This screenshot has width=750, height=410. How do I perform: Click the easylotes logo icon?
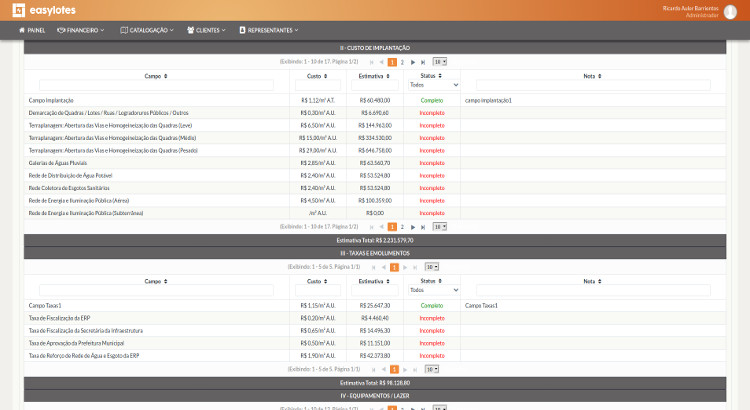[19, 10]
